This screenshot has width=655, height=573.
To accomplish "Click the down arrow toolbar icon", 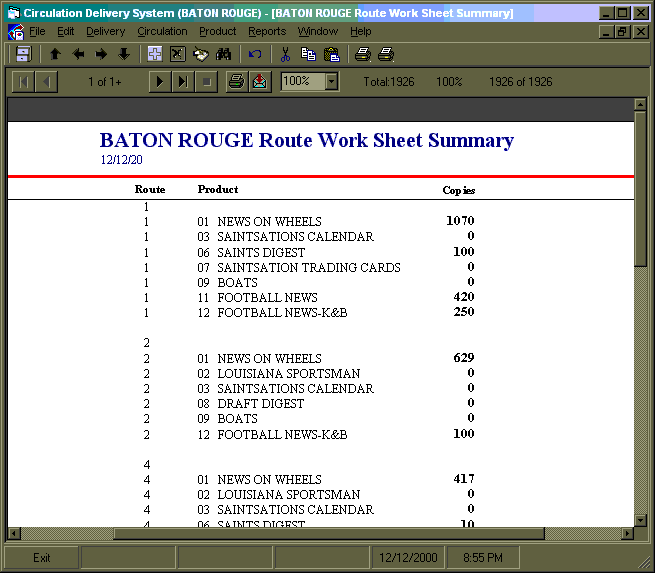I will click(x=124, y=54).
